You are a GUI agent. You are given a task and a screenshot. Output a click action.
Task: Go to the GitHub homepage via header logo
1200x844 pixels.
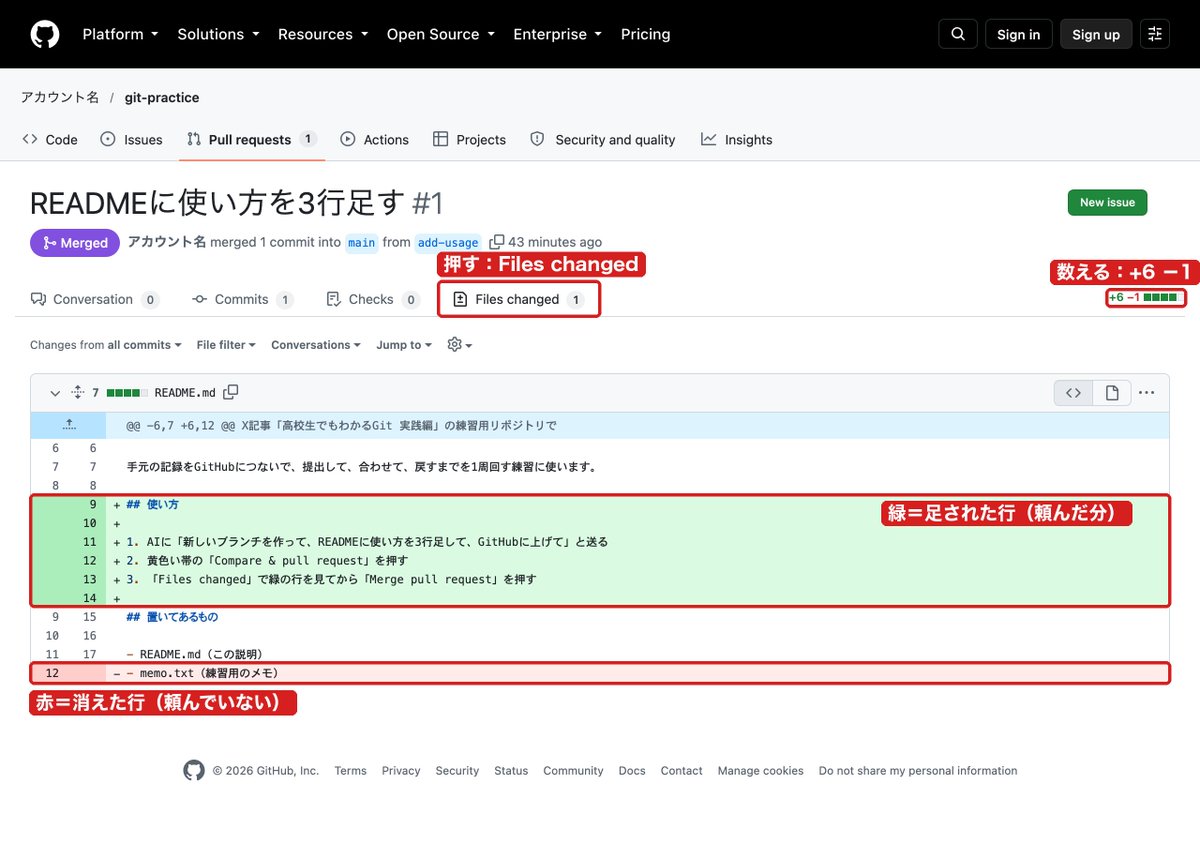coord(45,34)
